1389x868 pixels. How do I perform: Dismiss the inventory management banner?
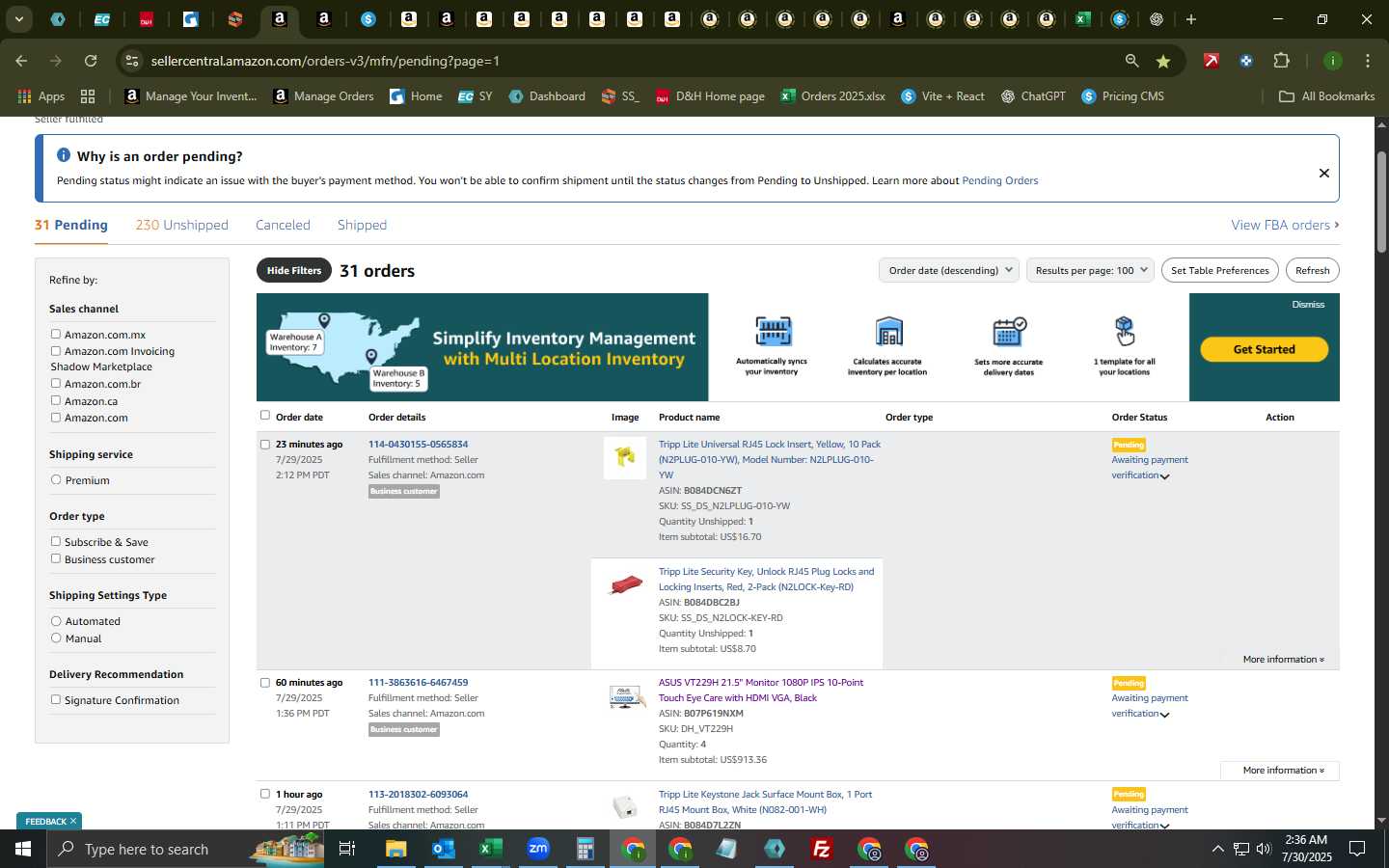tap(1309, 305)
